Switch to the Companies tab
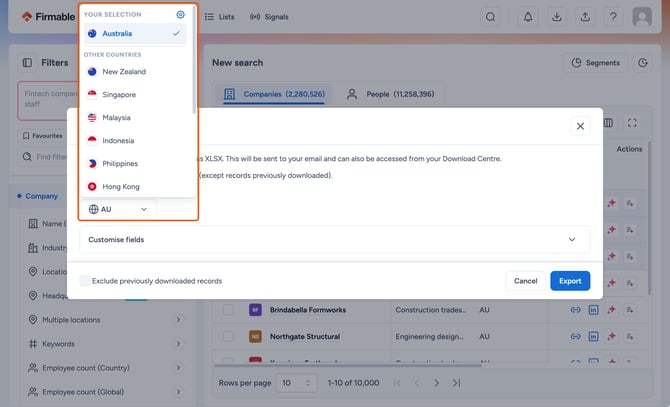Viewport: 670px width, 407px height. [274, 94]
